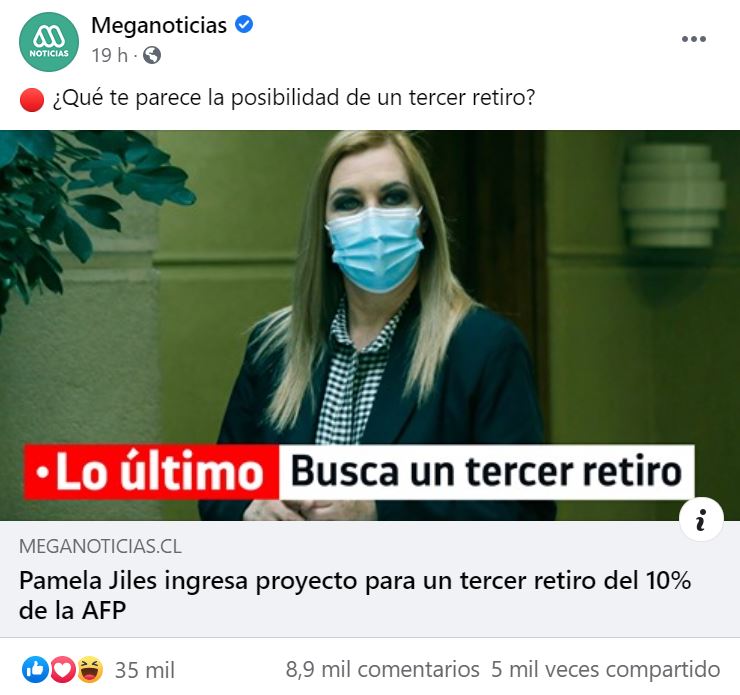The height and width of the screenshot is (695, 740).
Task: Click the Lo último red banner
Action: (x=151, y=472)
